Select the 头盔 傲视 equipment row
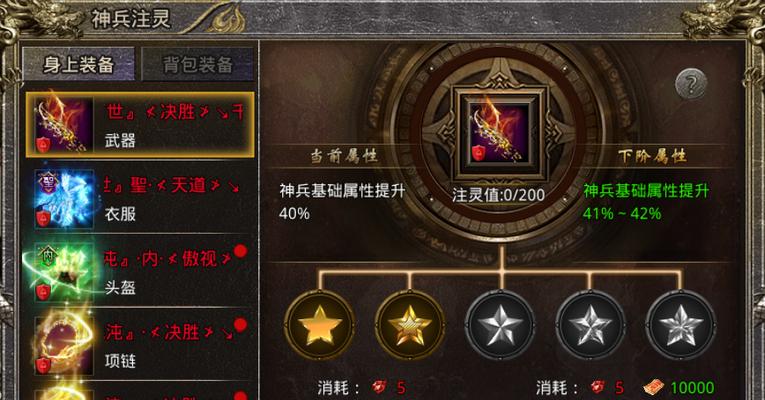 (140, 272)
